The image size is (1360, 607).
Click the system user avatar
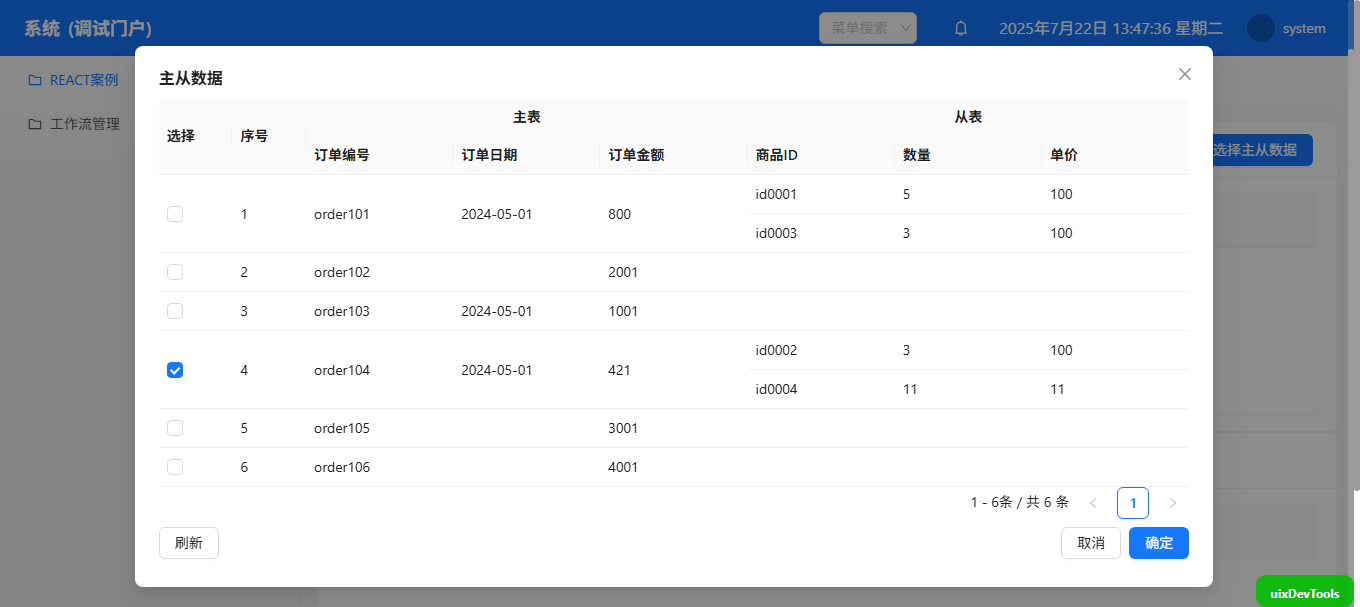click(x=1261, y=28)
